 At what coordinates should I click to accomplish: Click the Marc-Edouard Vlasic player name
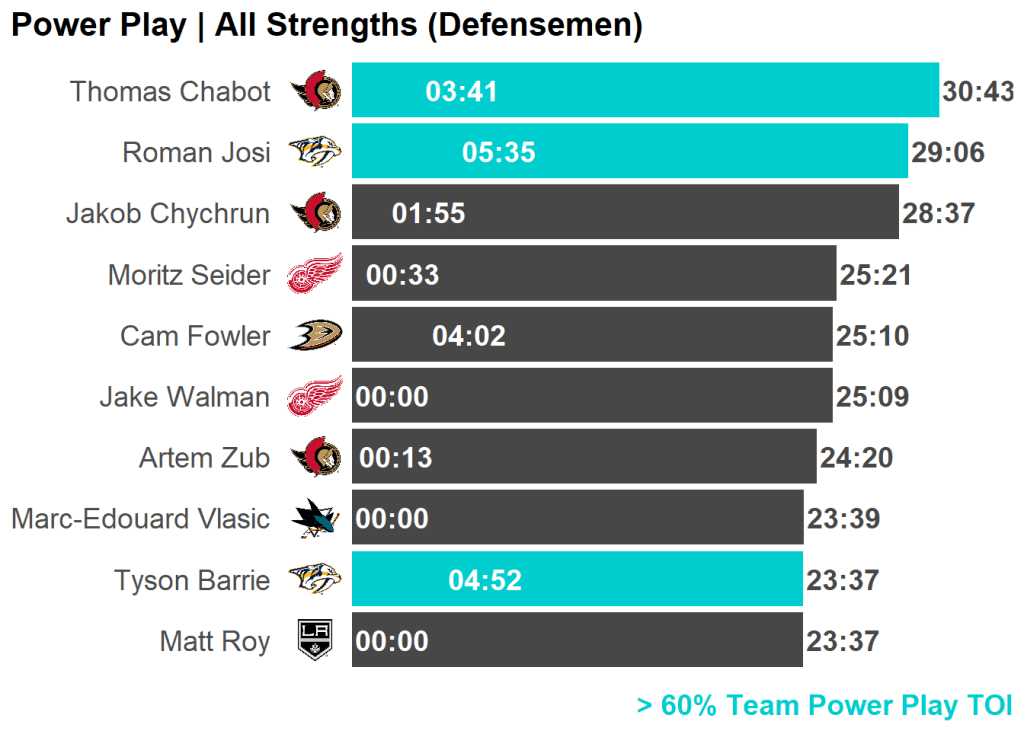[x=140, y=519]
